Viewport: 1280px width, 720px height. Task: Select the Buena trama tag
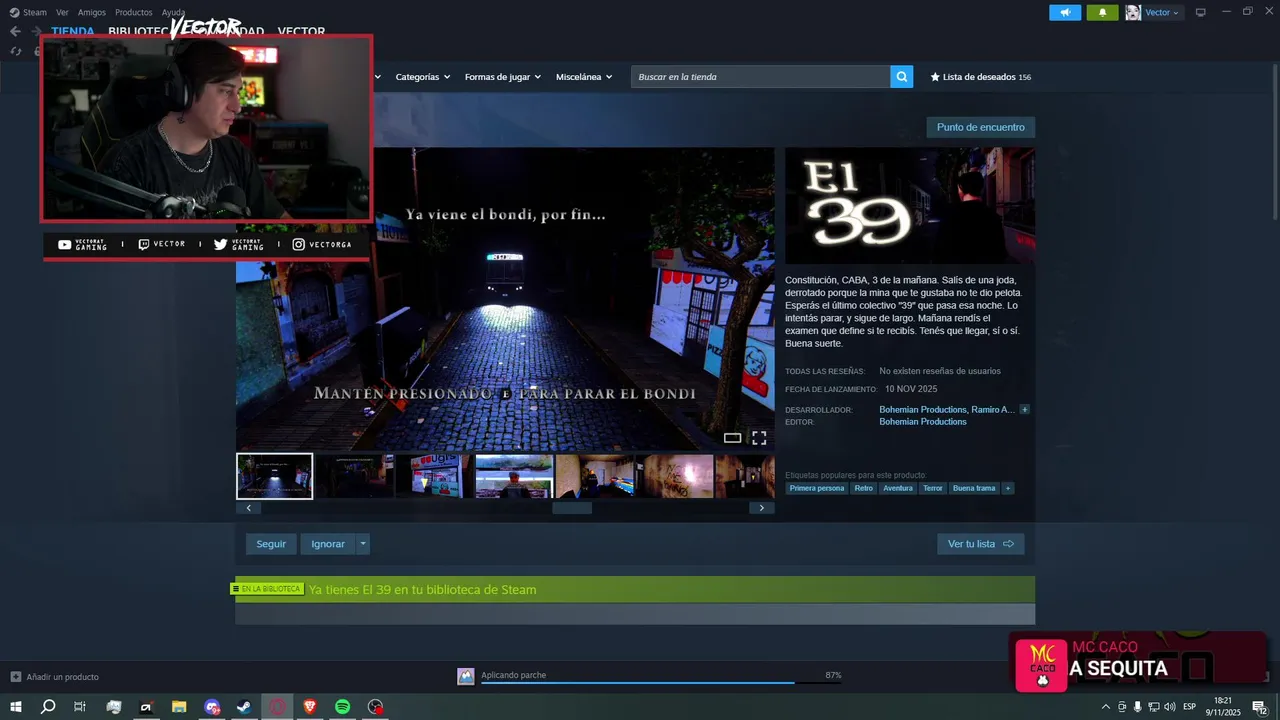coord(974,488)
